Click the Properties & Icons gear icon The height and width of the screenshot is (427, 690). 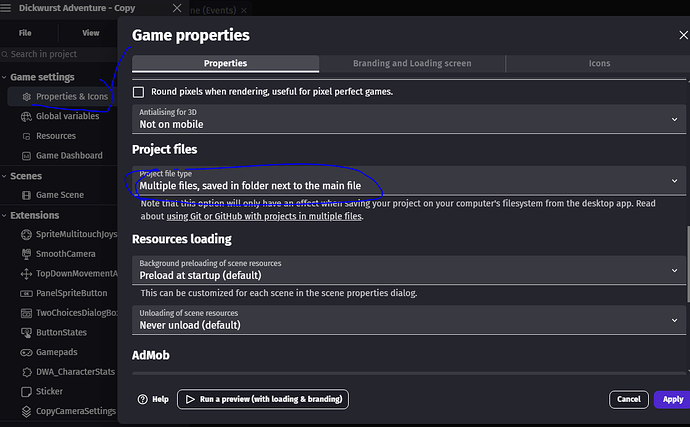(x=26, y=96)
